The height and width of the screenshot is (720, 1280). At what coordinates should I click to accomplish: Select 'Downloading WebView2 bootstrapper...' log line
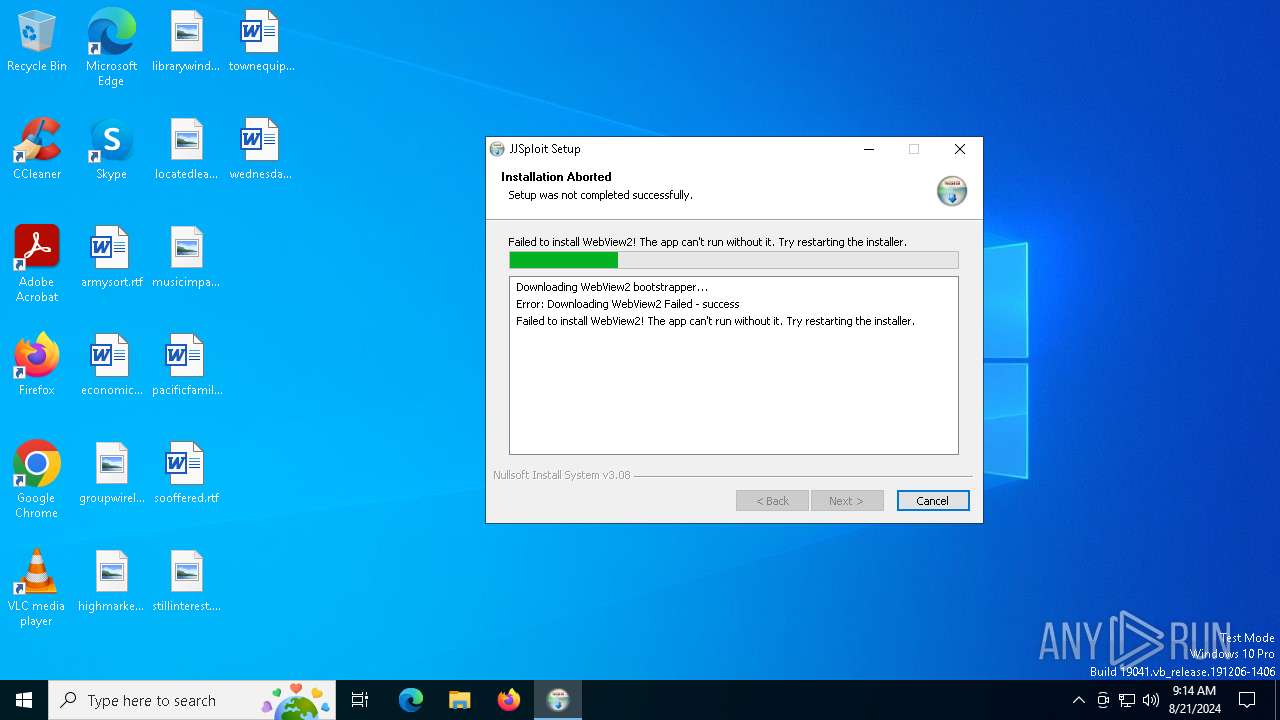point(612,287)
